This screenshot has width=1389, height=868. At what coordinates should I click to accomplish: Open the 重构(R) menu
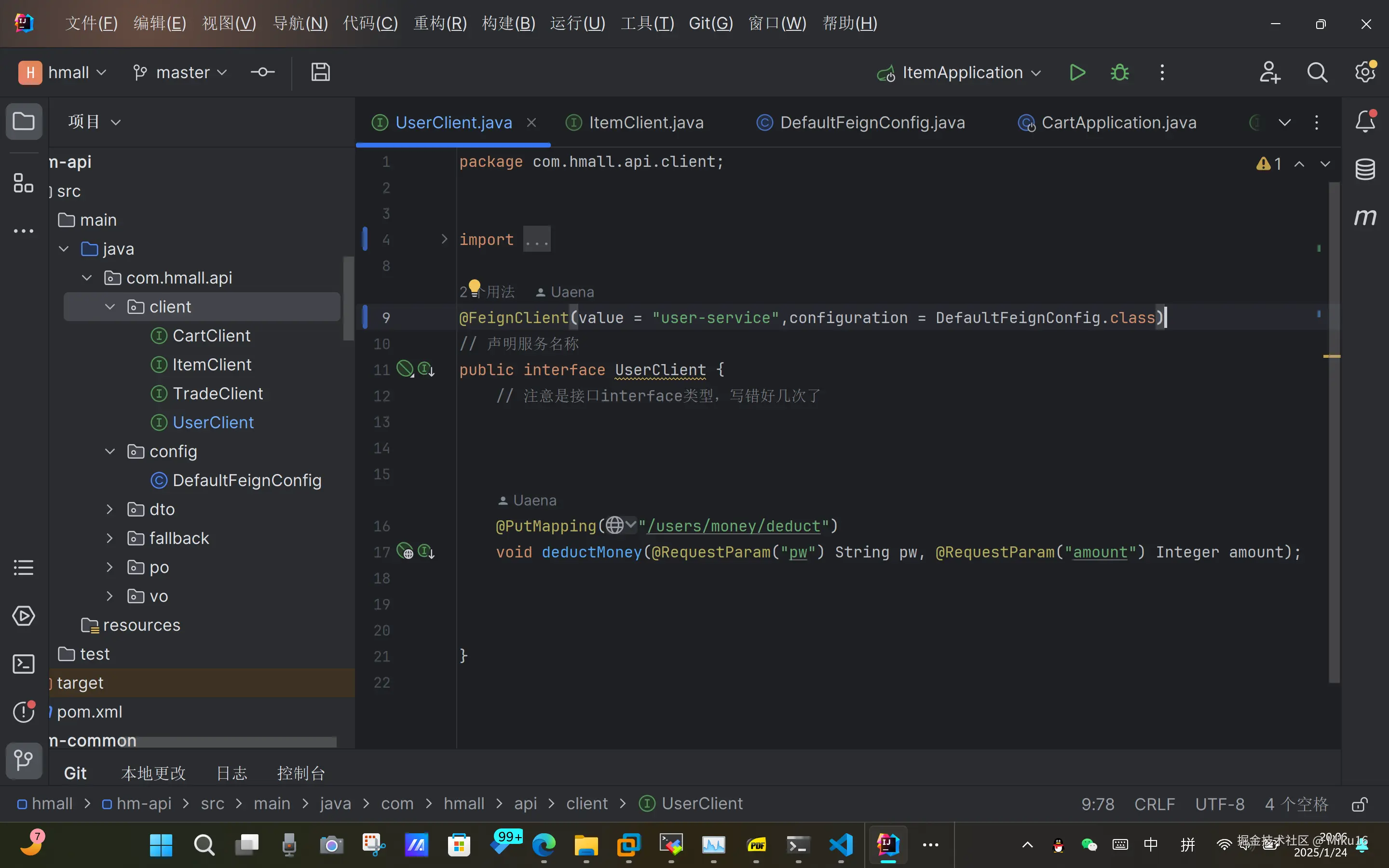click(440, 24)
